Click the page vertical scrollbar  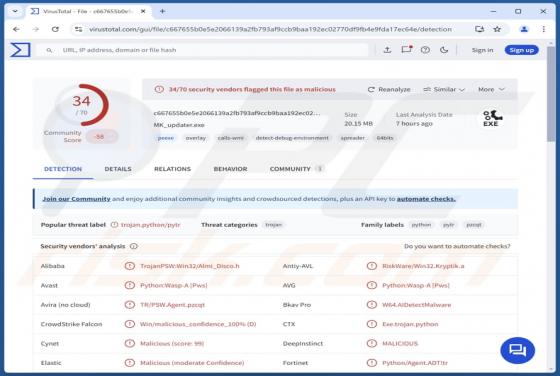click(551, 95)
